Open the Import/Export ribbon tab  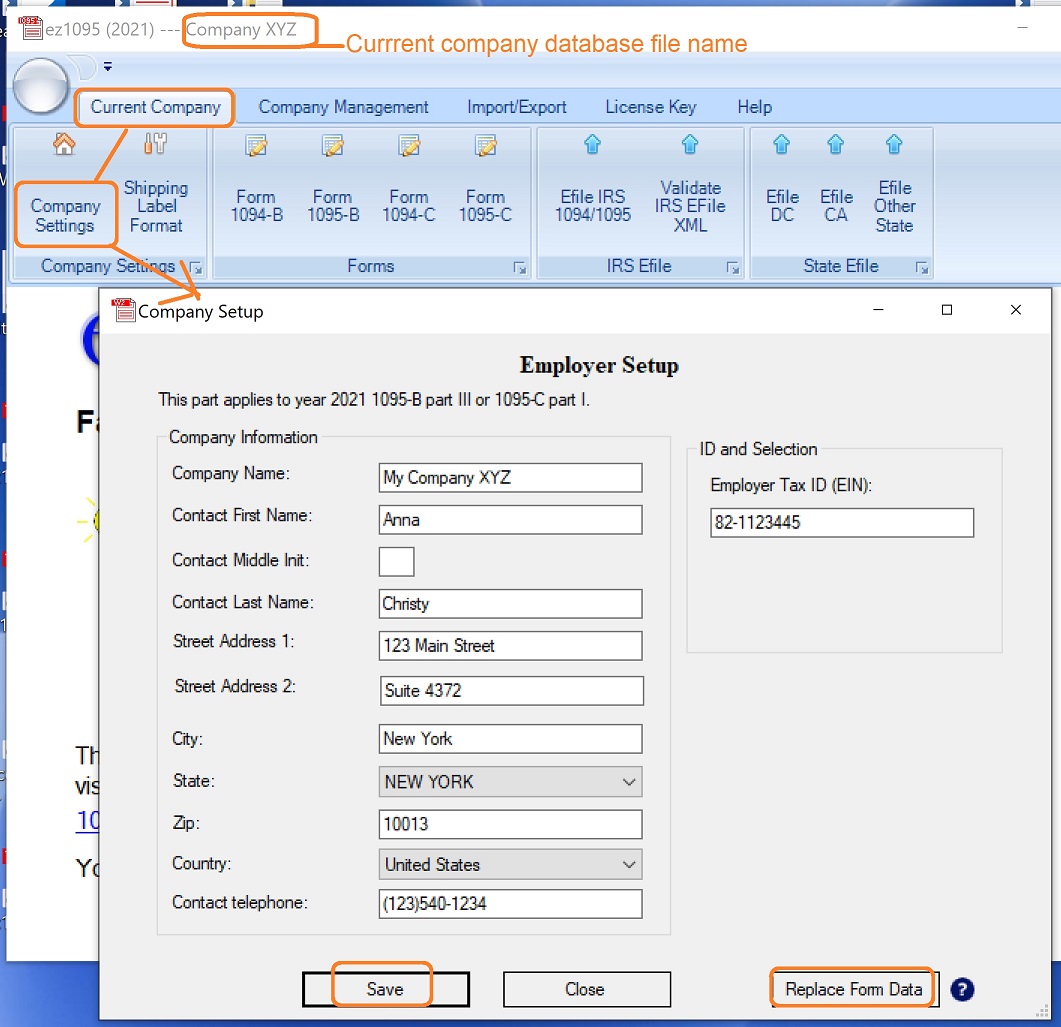click(x=517, y=107)
